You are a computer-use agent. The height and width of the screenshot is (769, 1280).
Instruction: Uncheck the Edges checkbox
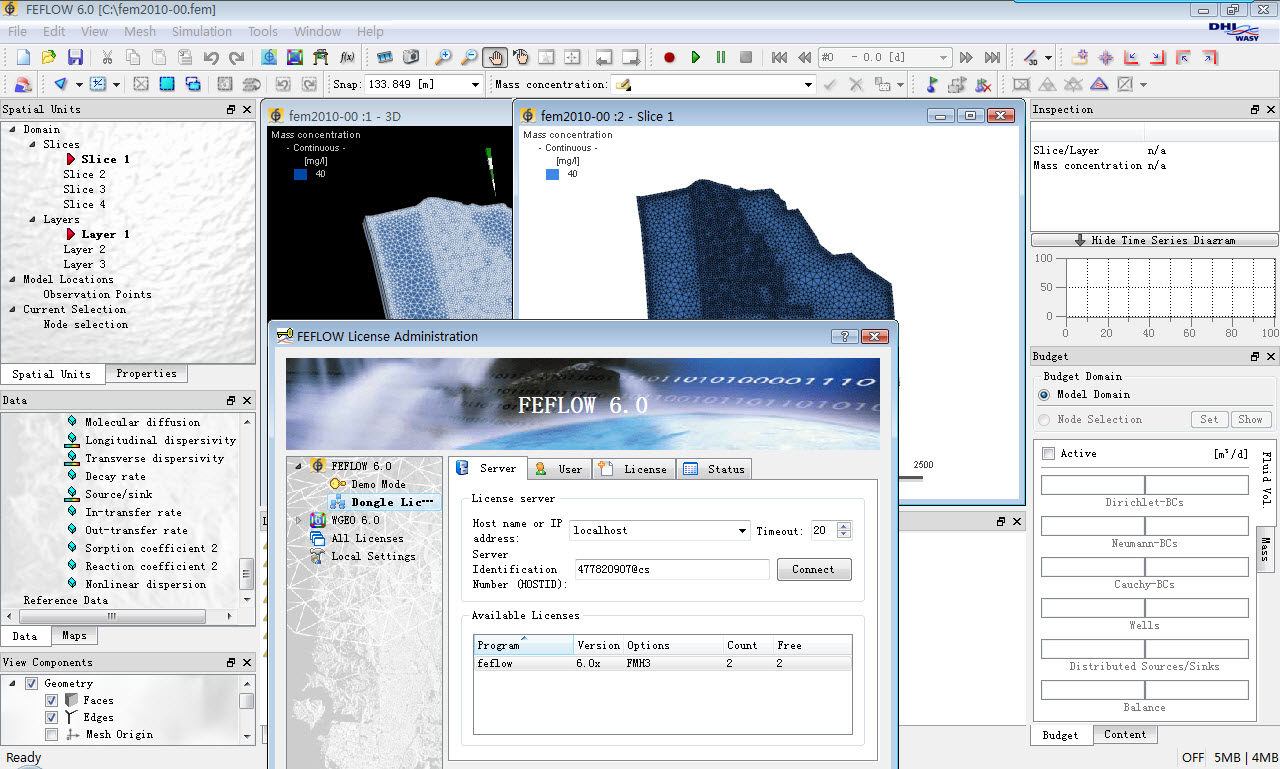click(51, 718)
